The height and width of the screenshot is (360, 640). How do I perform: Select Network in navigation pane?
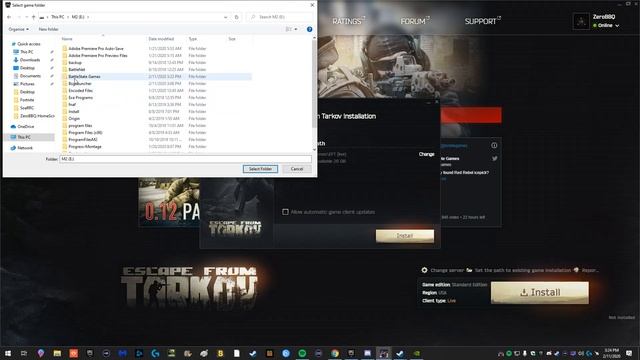tap(24, 148)
